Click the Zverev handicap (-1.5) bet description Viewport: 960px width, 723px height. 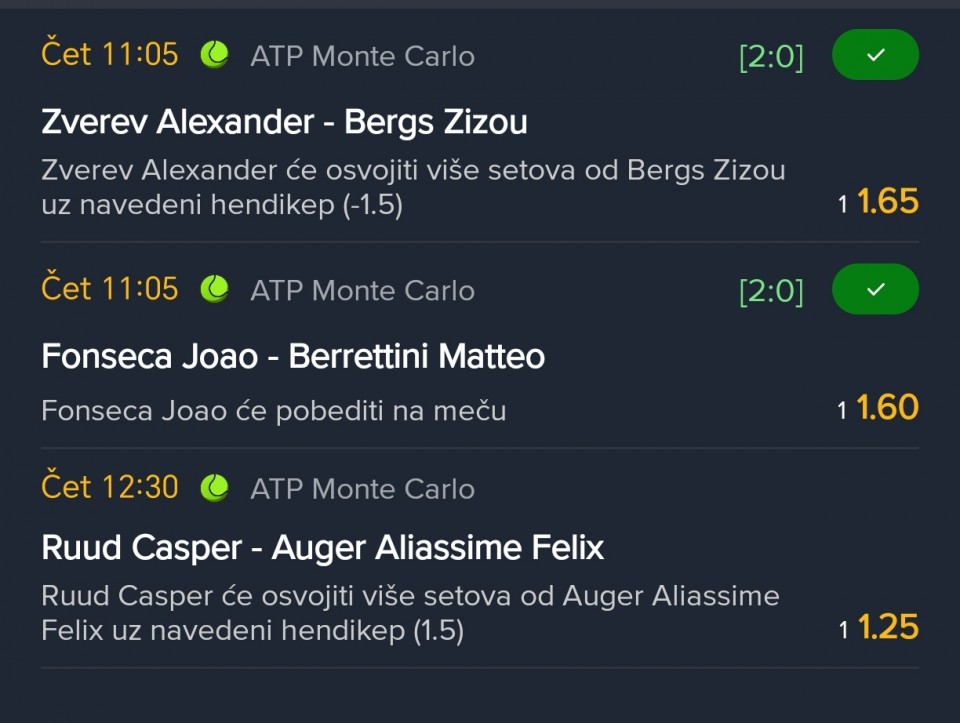pyautogui.click(x=413, y=188)
